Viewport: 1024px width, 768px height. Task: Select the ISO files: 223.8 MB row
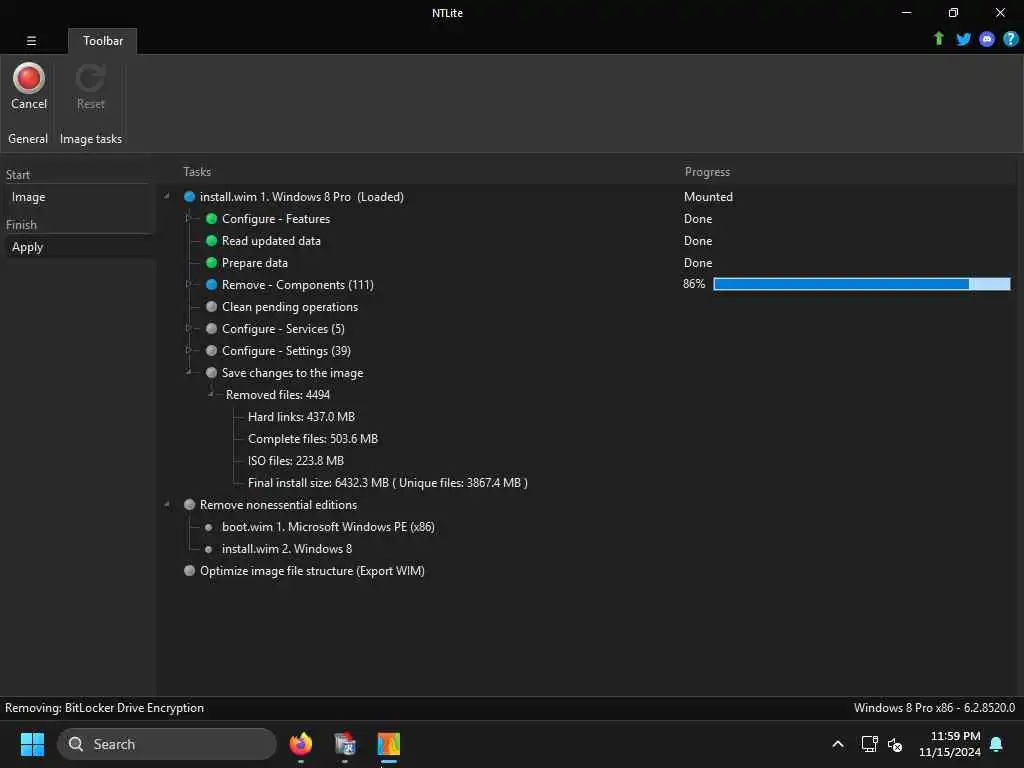pos(296,460)
